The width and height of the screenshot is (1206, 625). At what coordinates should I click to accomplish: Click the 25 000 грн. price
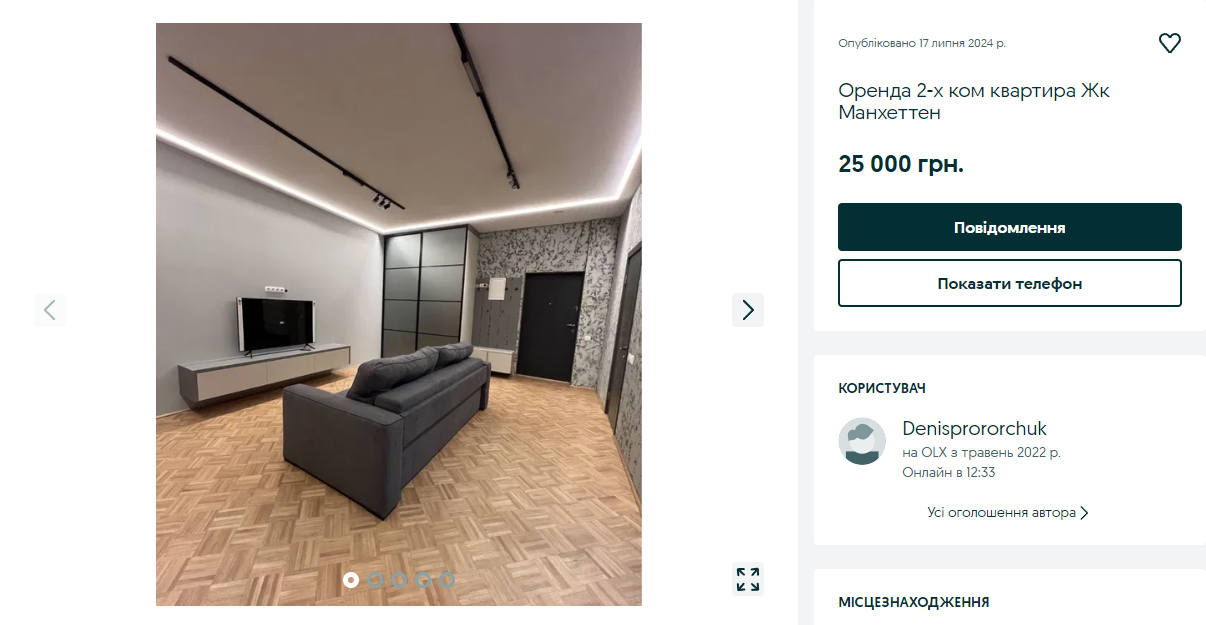point(901,164)
